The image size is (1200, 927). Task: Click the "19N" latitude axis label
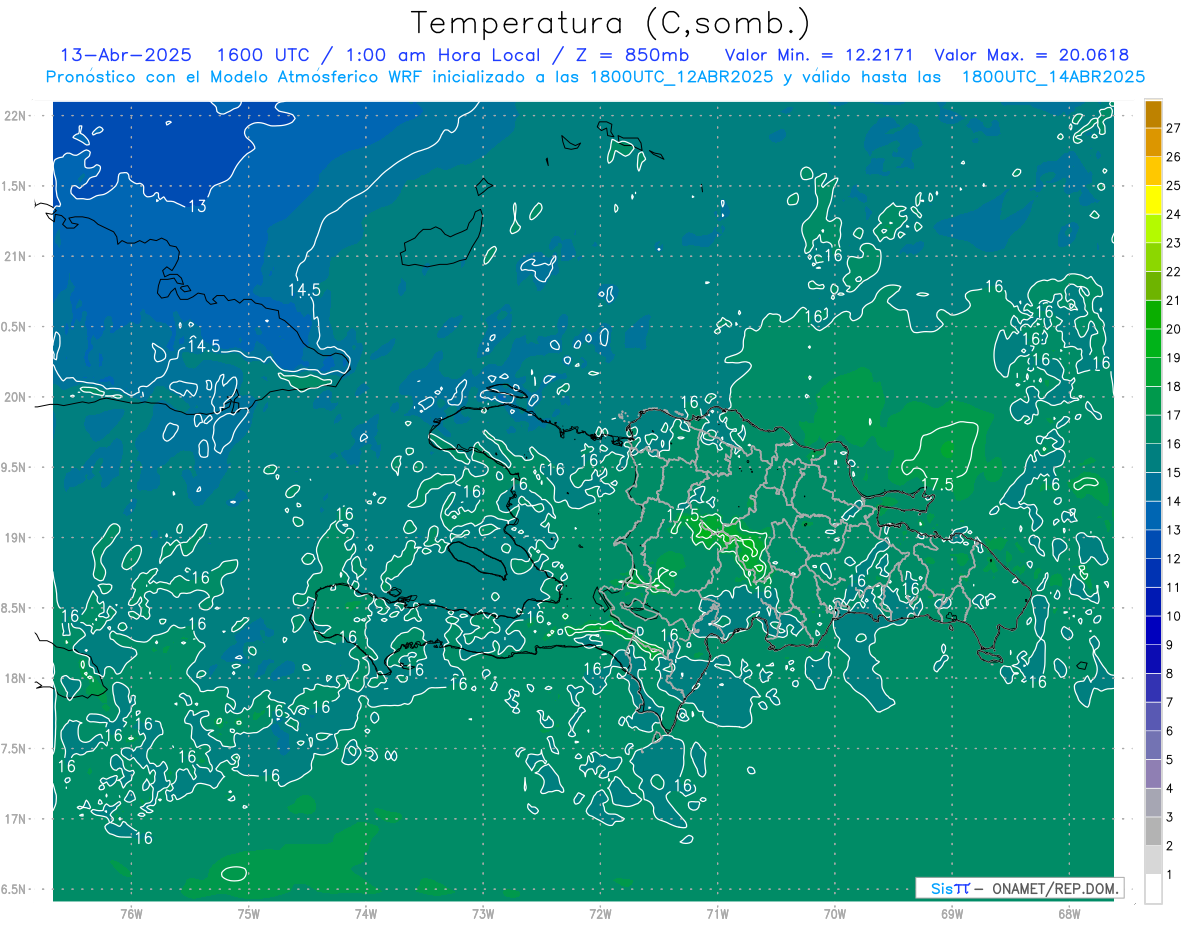(15, 538)
